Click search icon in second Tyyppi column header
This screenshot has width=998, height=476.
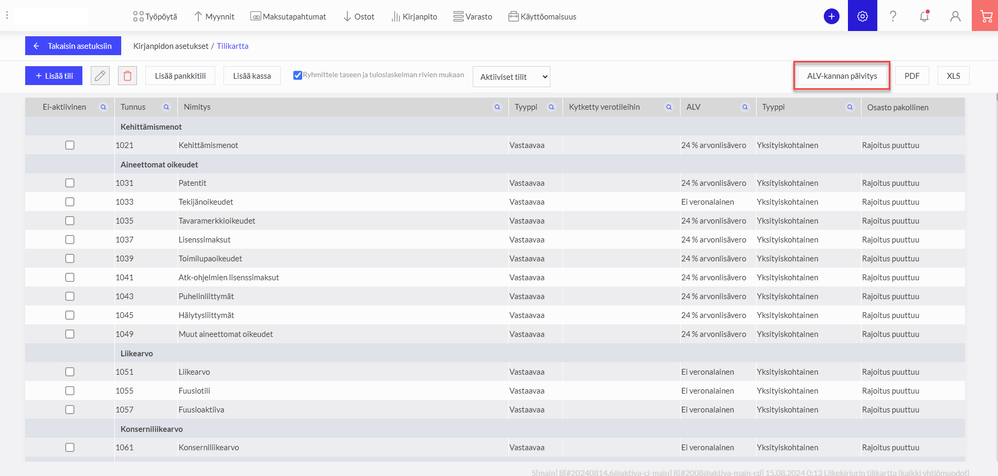849,108
